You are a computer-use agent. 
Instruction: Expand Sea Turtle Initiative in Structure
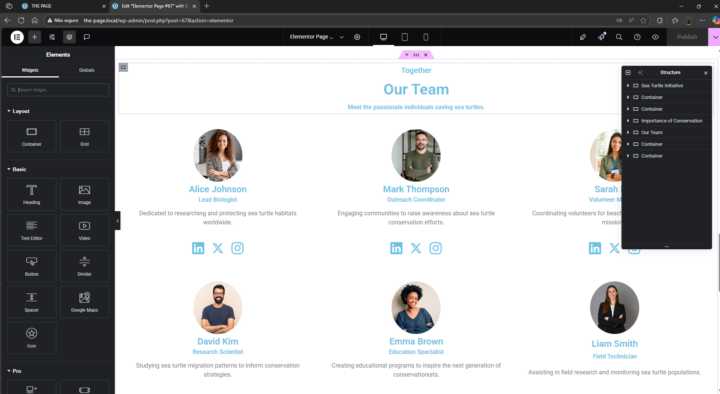628,85
